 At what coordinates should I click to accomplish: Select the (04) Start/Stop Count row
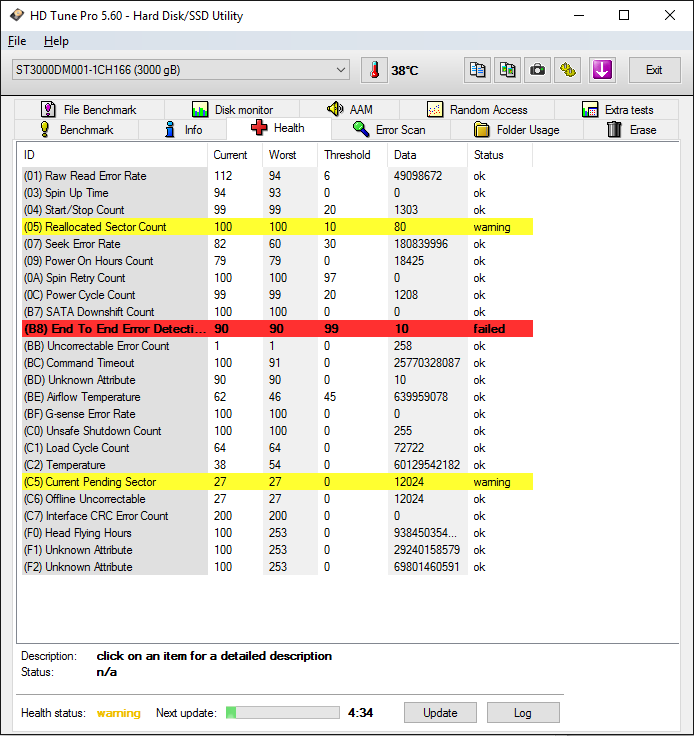coord(277,210)
